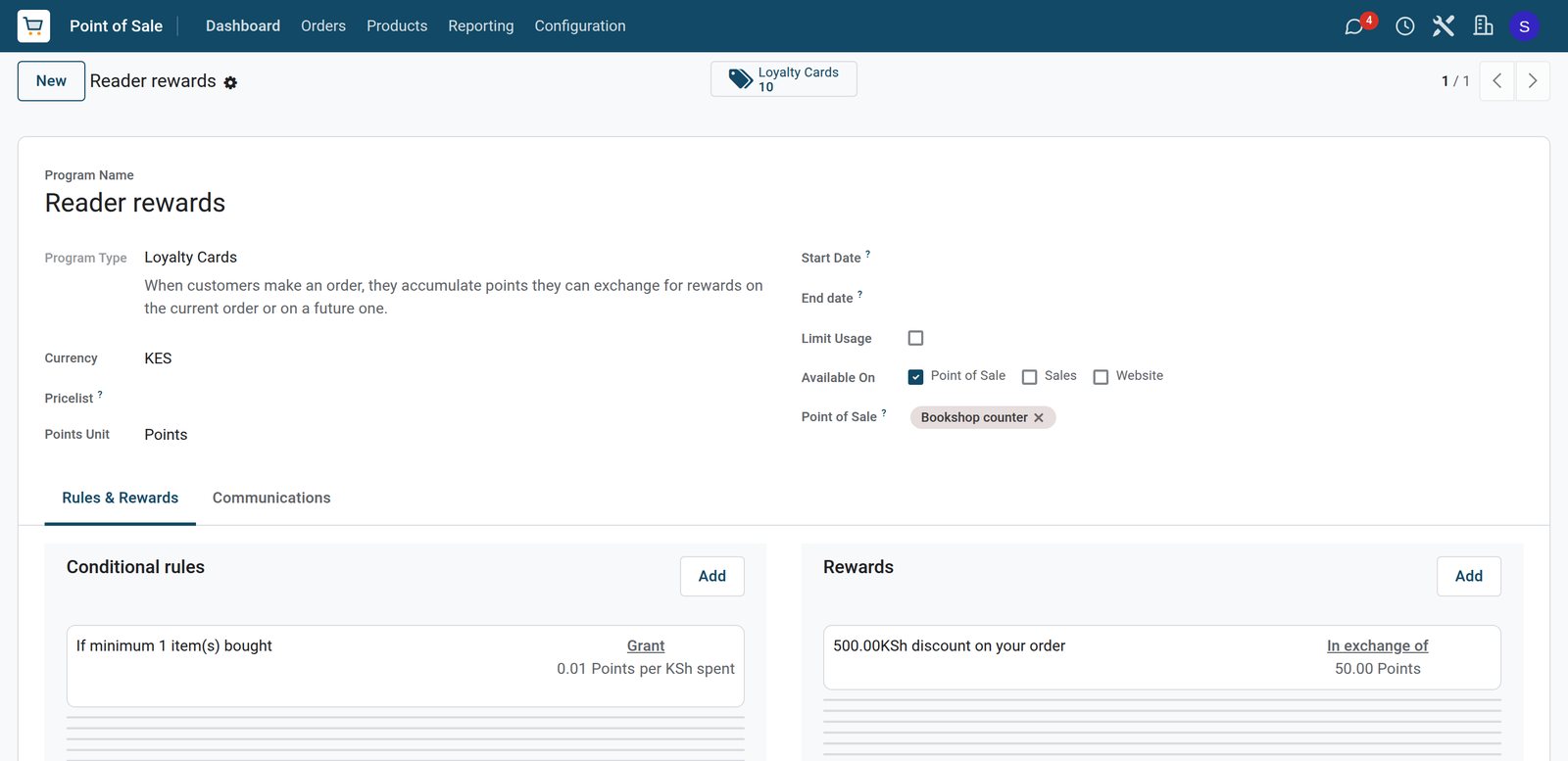Go to the previous record arrow
The height and width of the screenshot is (761, 1568).
pyautogui.click(x=1497, y=81)
